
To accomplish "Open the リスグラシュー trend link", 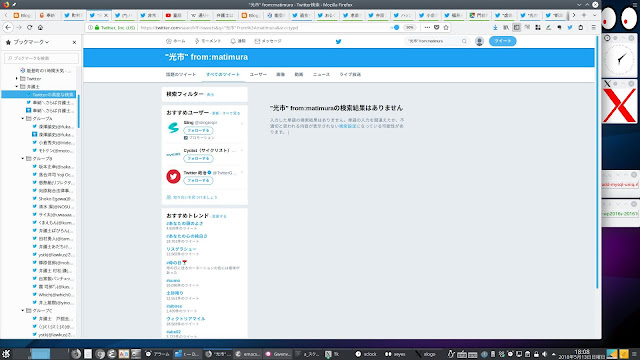I will 181,249.
